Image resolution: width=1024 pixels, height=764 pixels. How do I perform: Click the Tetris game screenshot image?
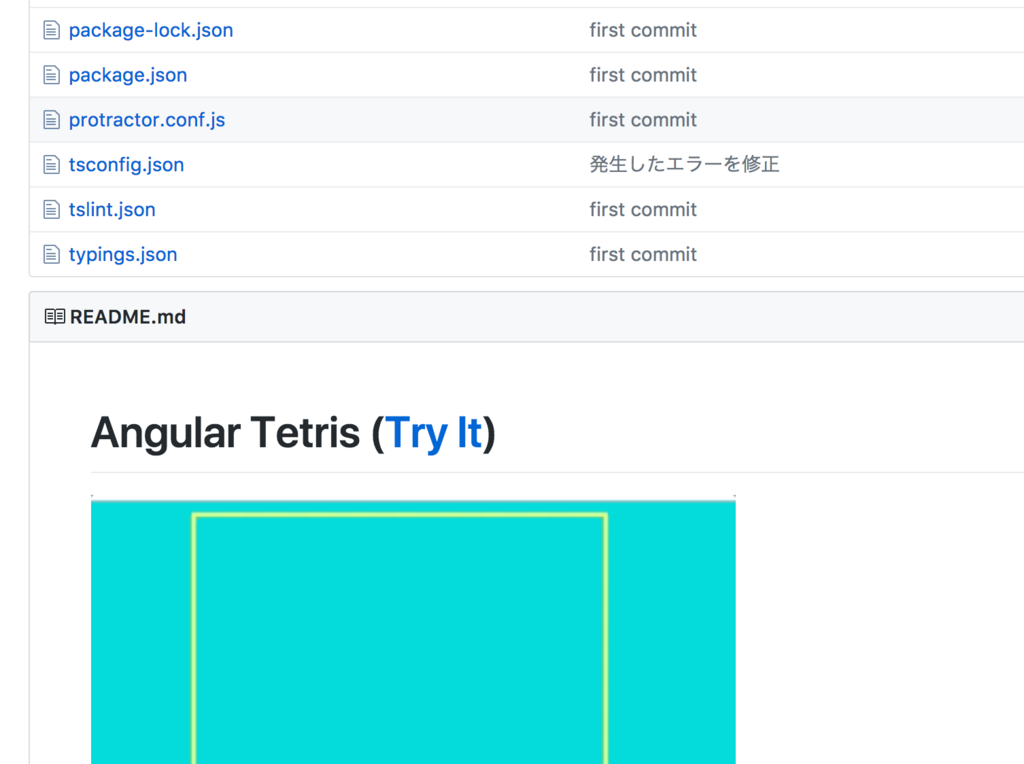click(413, 630)
